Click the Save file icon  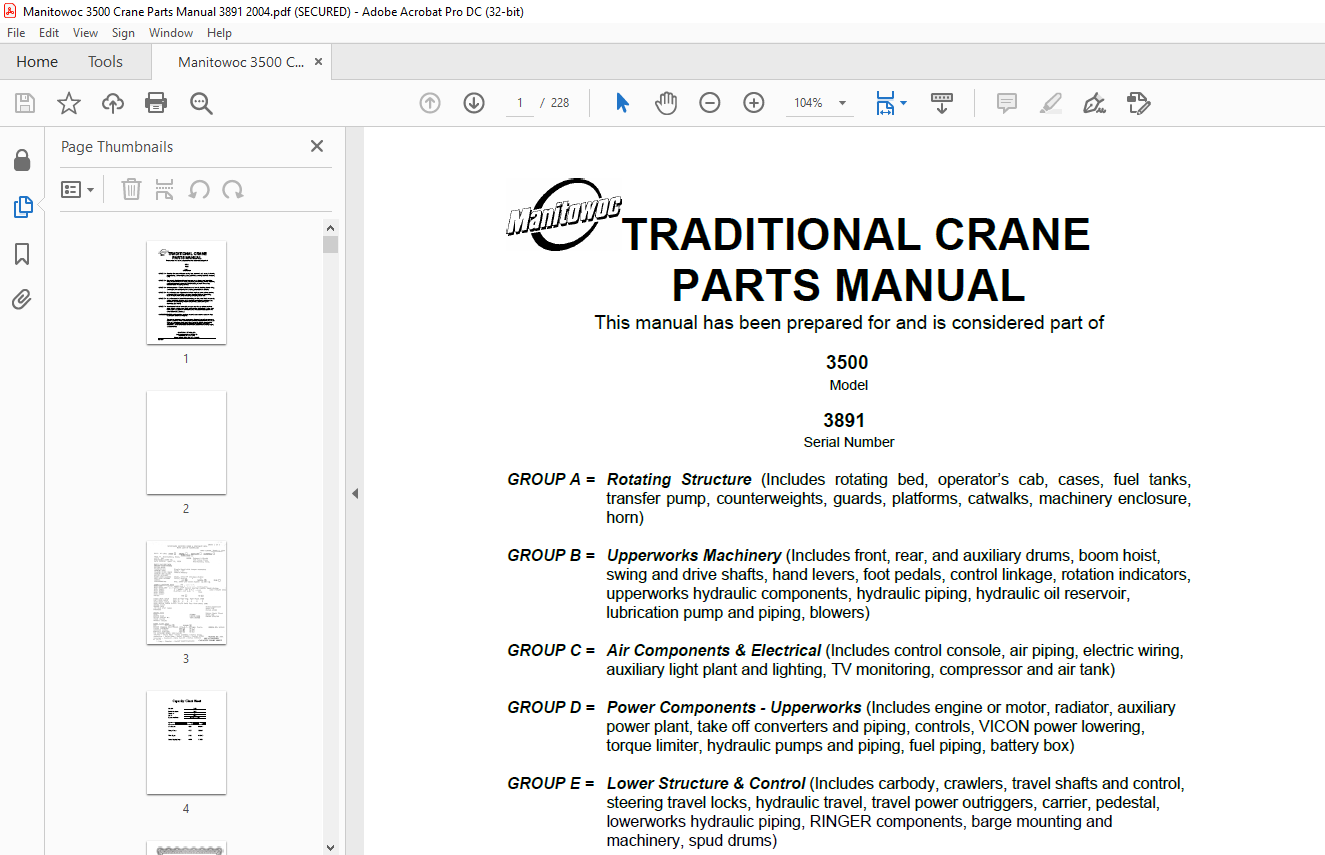pos(25,103)
